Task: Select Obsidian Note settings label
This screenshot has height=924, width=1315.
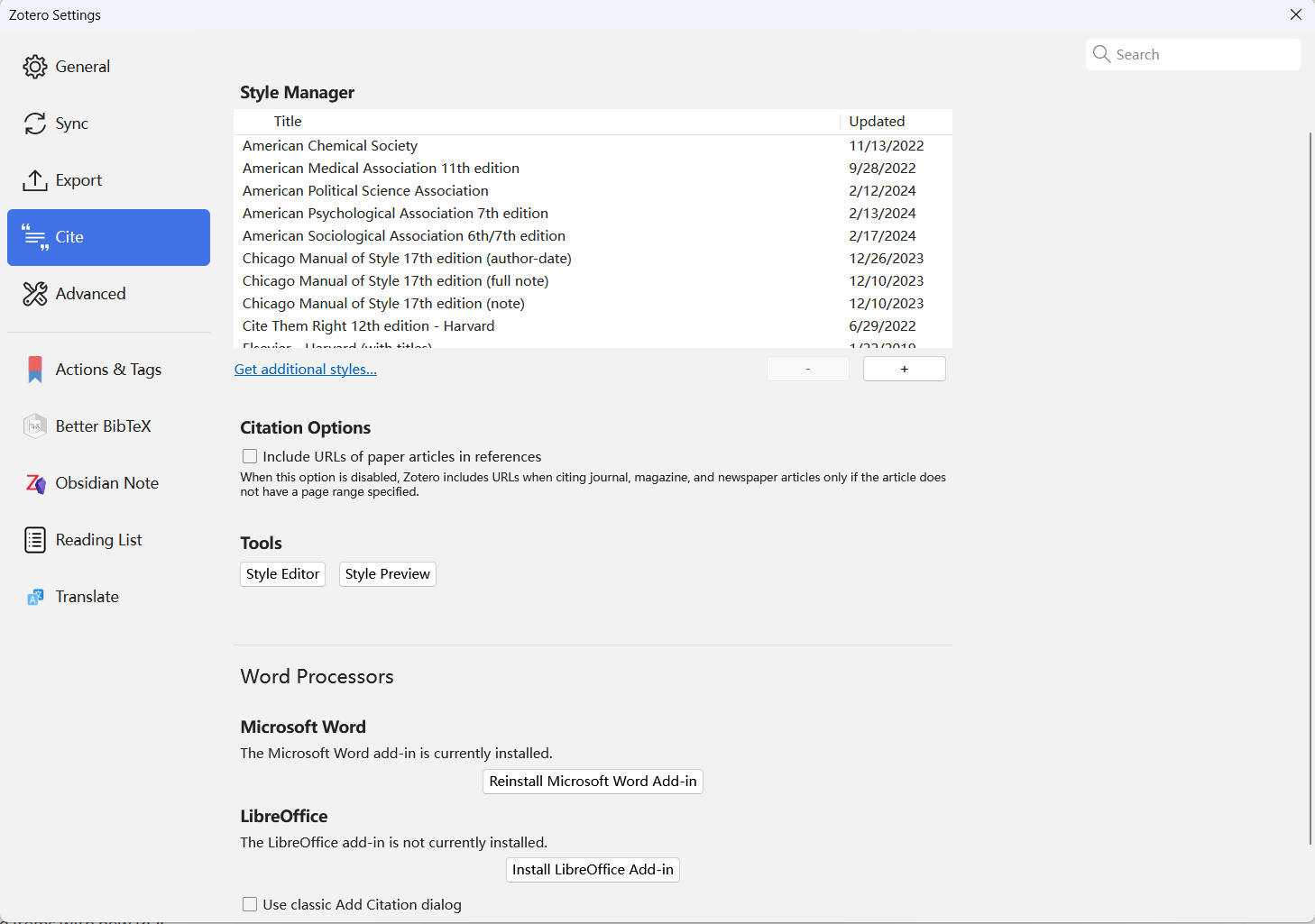Action: coord(106,483)
